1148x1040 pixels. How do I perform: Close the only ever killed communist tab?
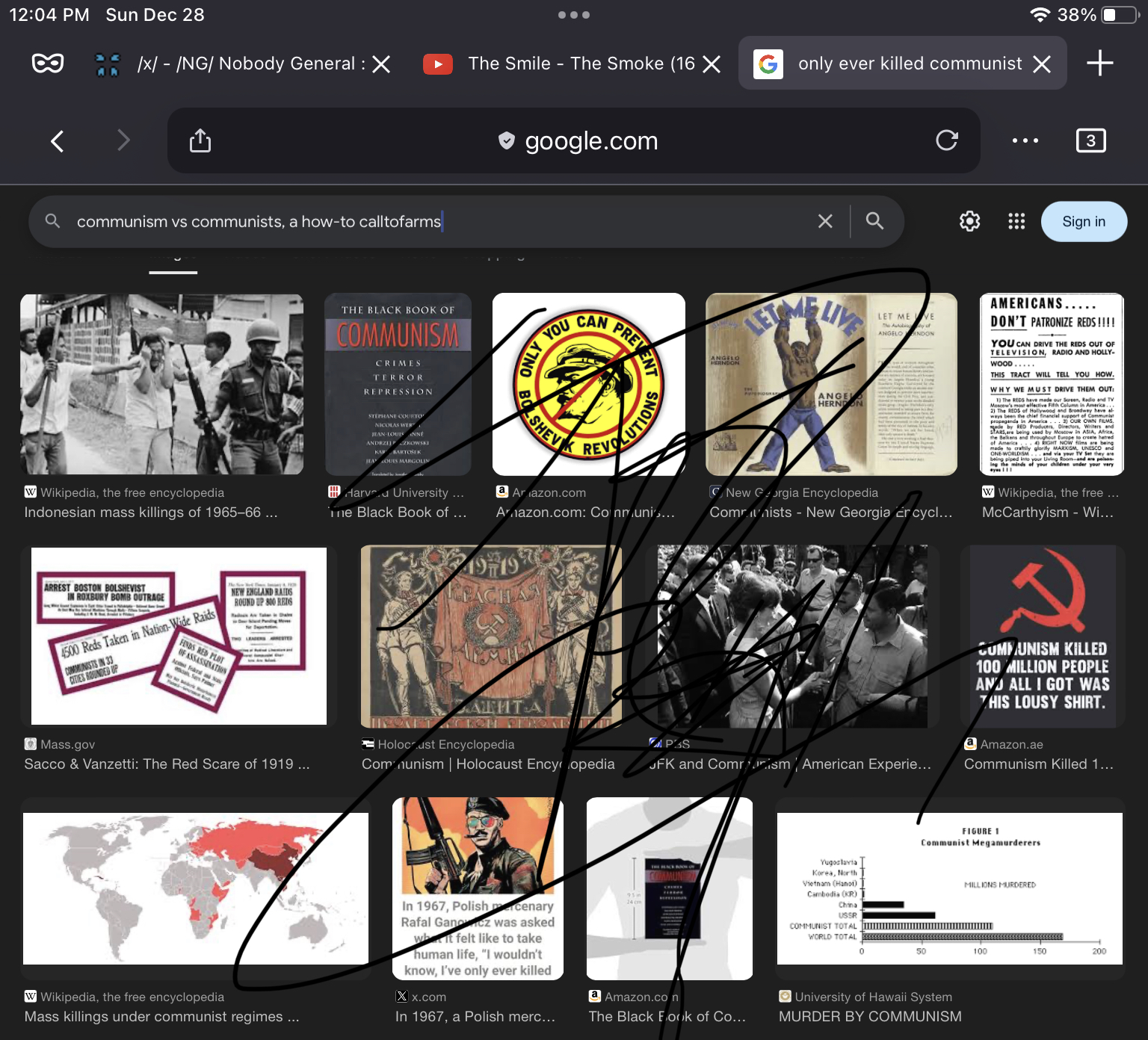pos(1042,64)
